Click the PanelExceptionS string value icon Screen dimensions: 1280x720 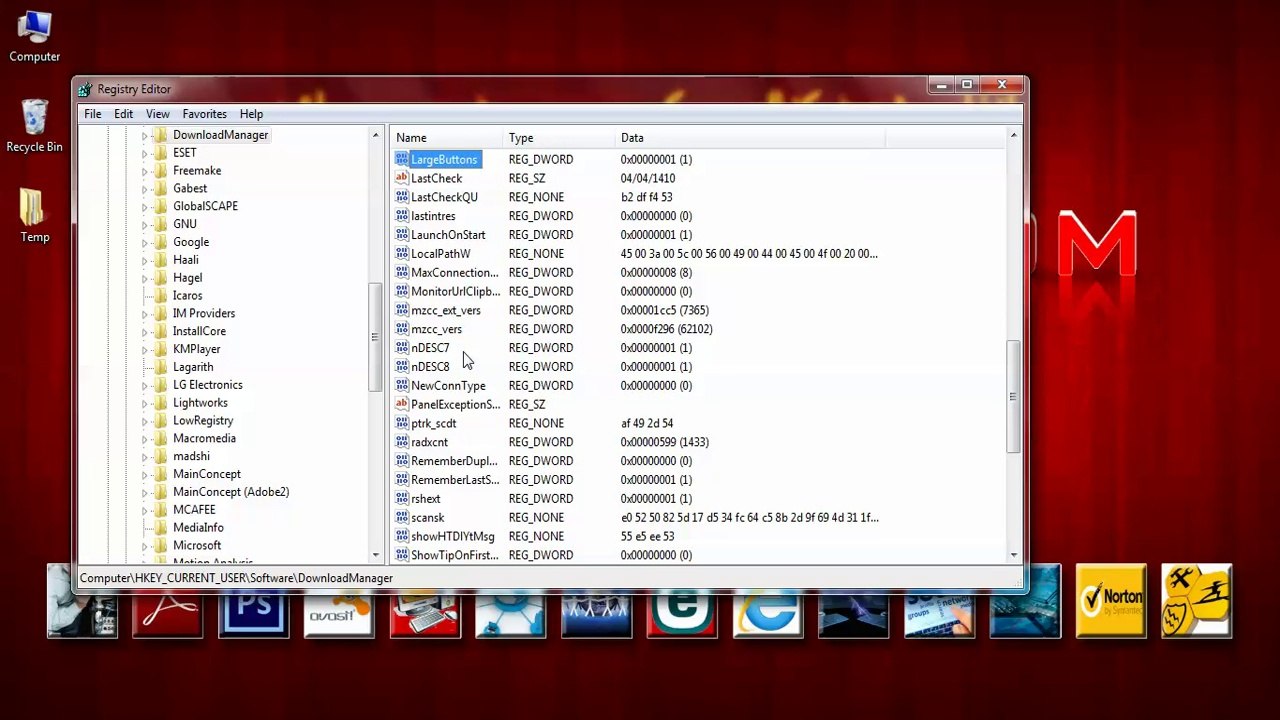[x=402, y=404]
